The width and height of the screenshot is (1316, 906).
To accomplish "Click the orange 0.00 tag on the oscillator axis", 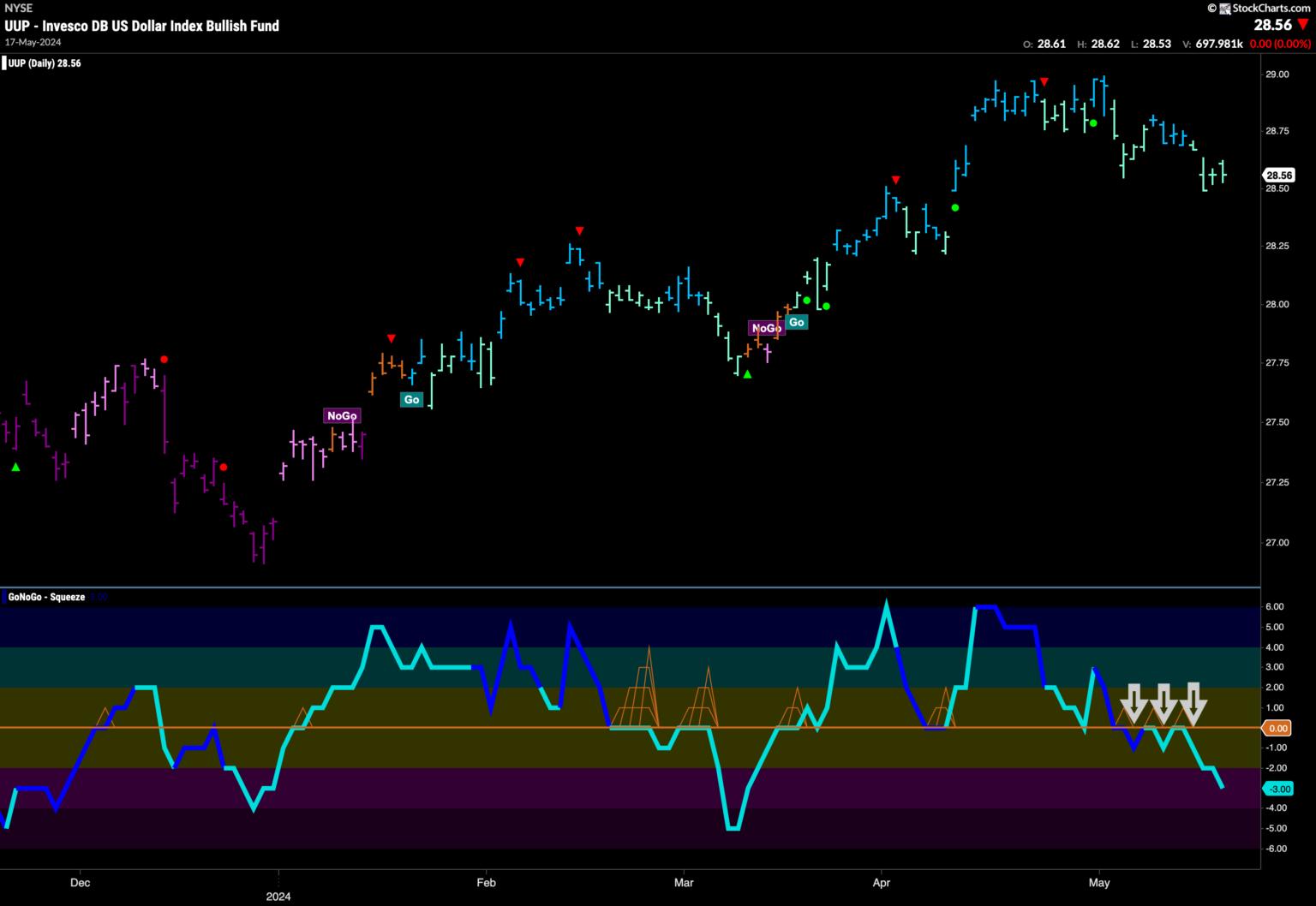I will pyautogui.click(x=1277, y=729).
